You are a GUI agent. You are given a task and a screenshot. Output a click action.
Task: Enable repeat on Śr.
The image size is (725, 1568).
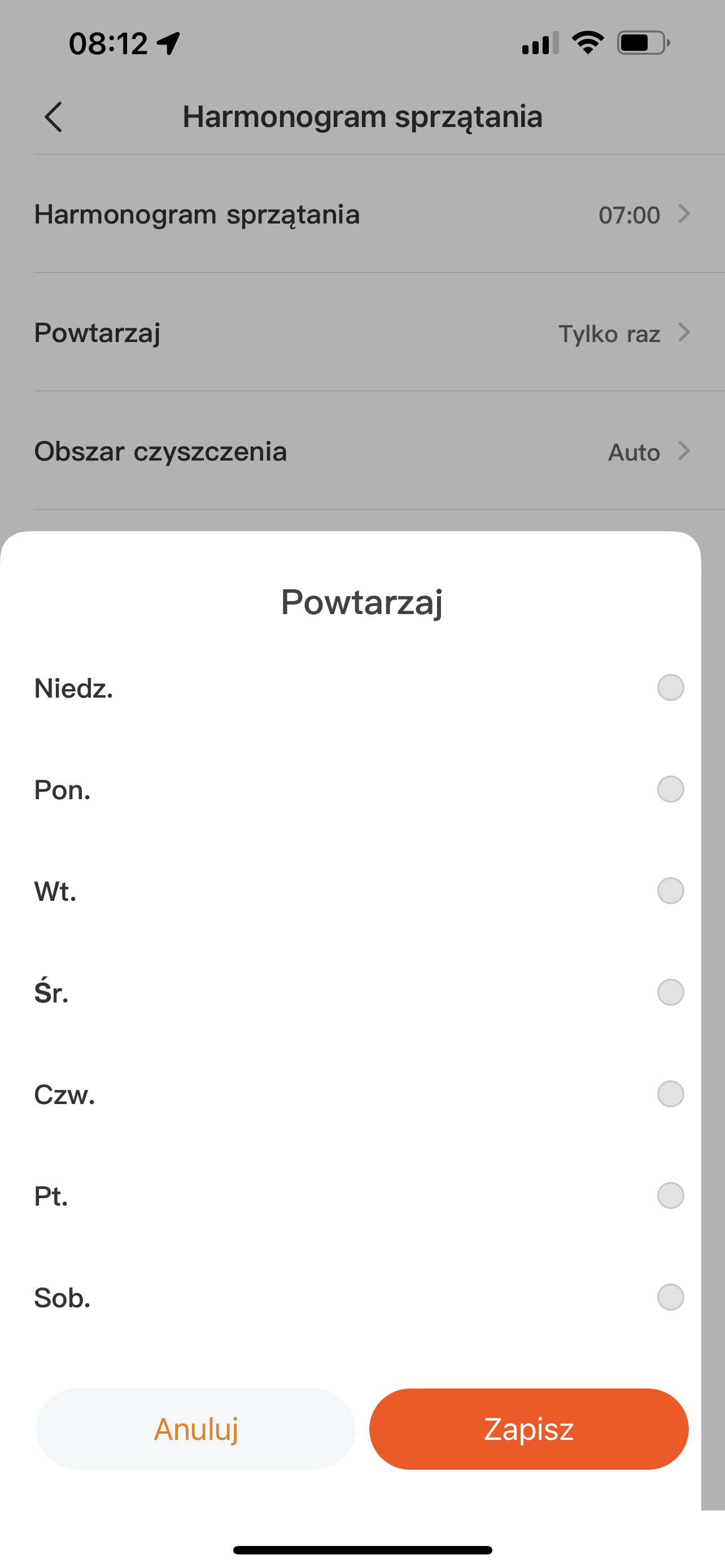point(670,993)
